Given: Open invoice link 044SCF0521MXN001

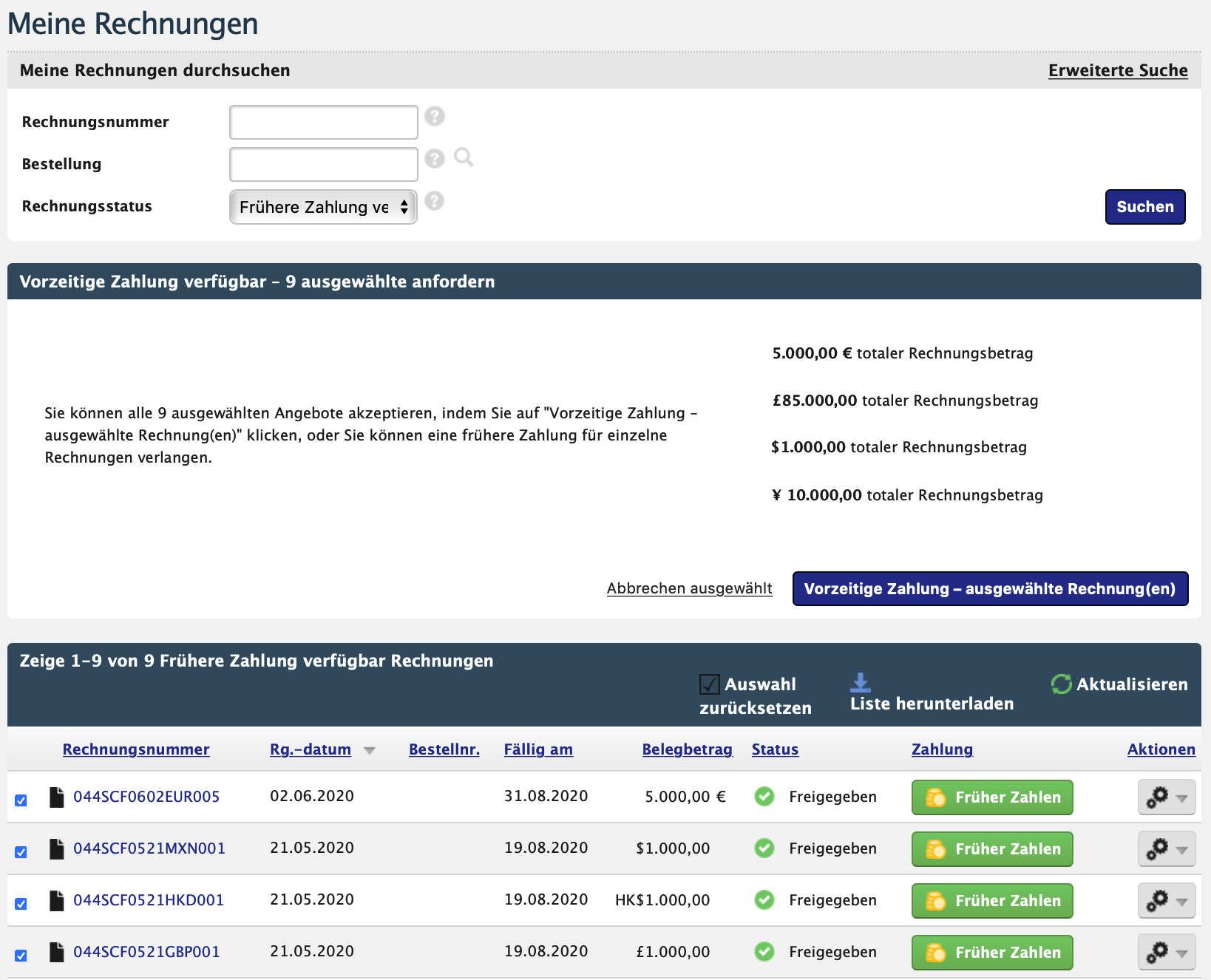Looking at the screenshot, I should coord(149,848).
